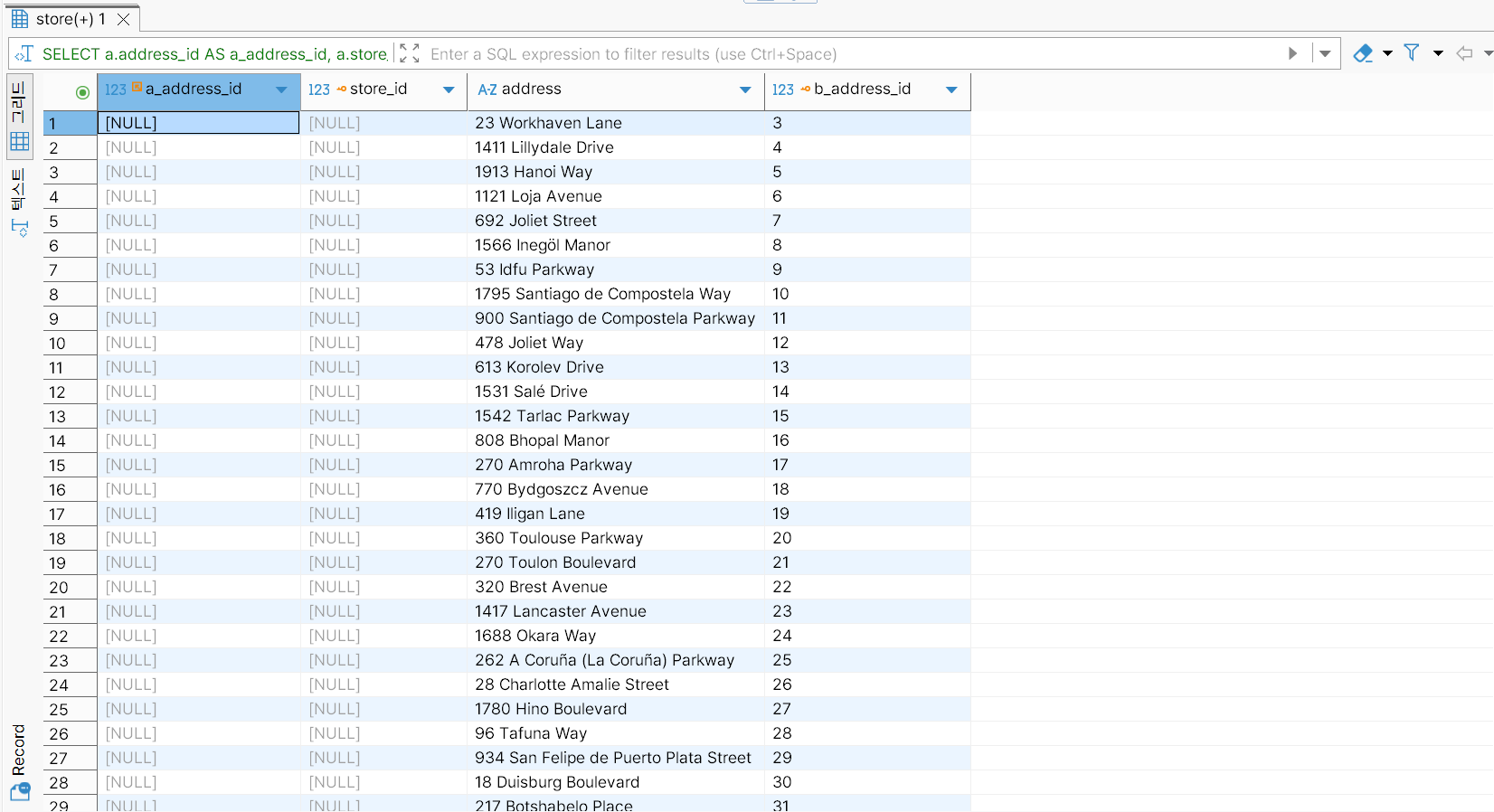Select the store(+) 1 result tab
Viewport: 1494px width, 812px height.
pyautogui.click(x=70, y=19)
